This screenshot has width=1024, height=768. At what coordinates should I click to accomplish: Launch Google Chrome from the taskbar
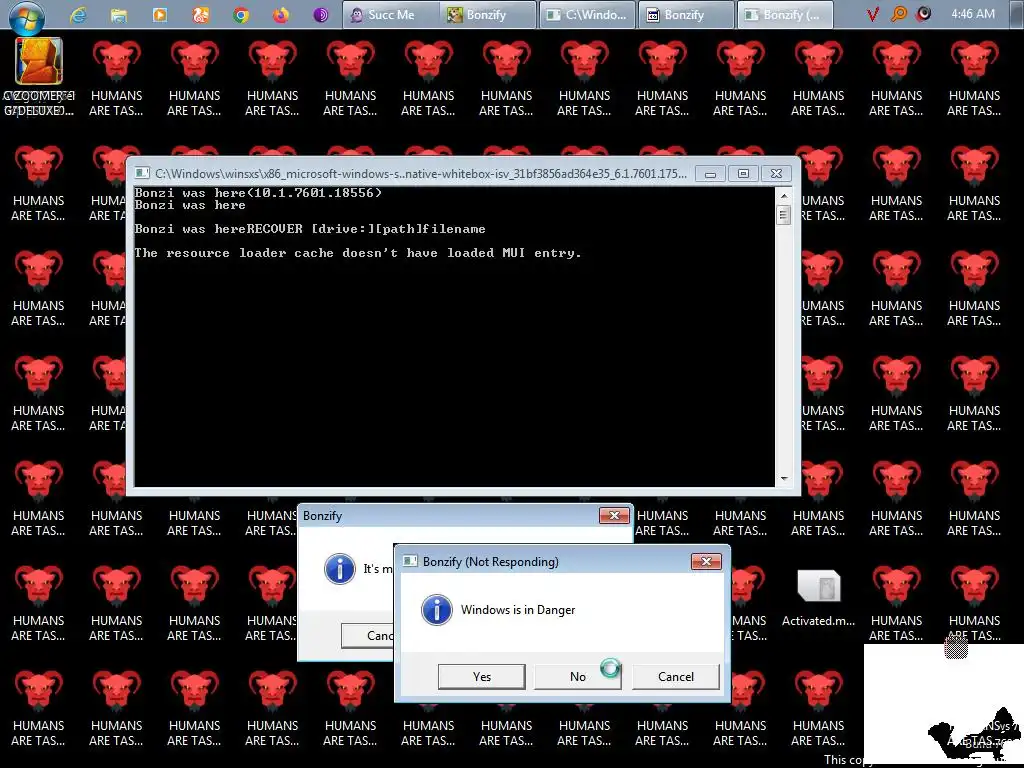(241, 14)
